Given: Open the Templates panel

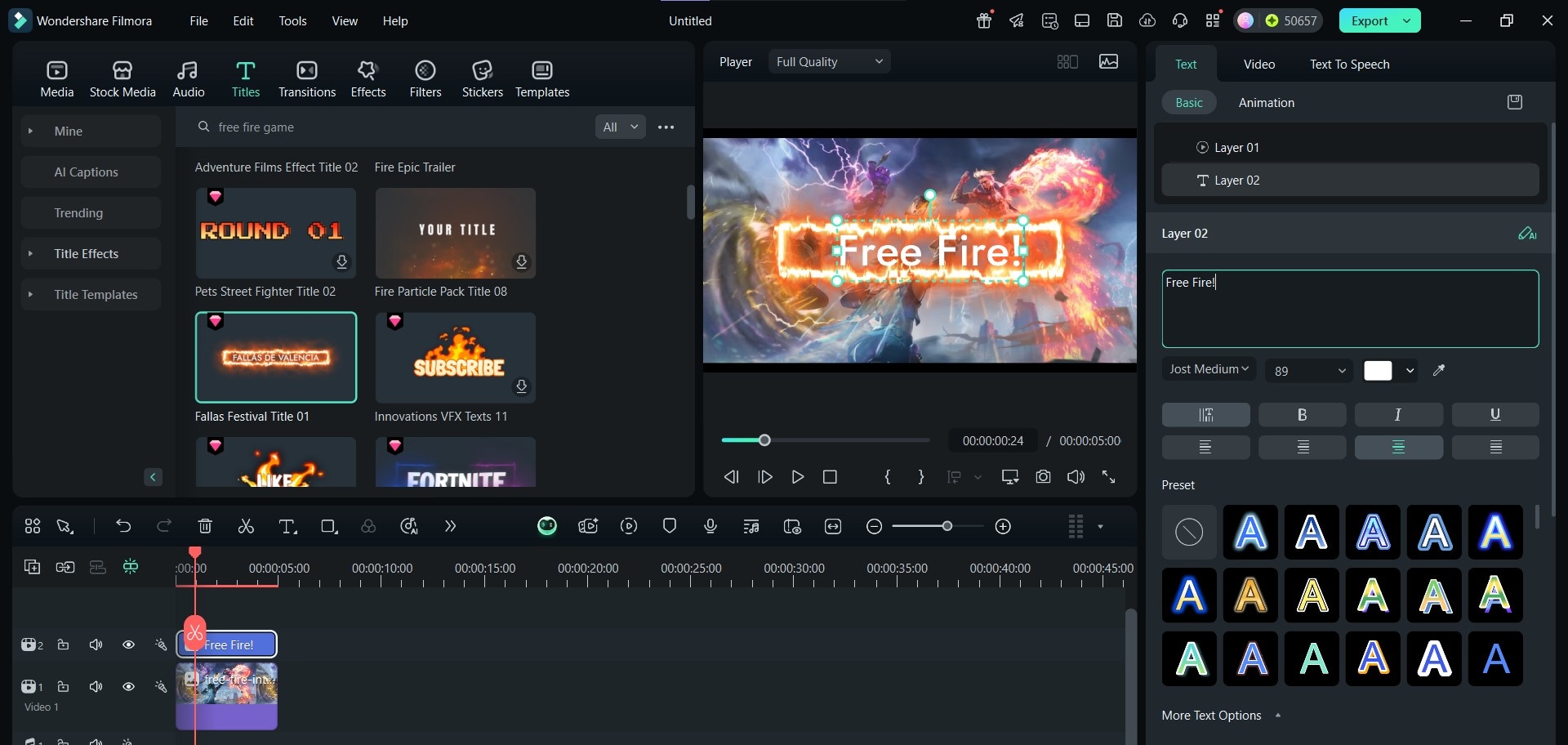Looking at the screenshot, I should [542, 79].
